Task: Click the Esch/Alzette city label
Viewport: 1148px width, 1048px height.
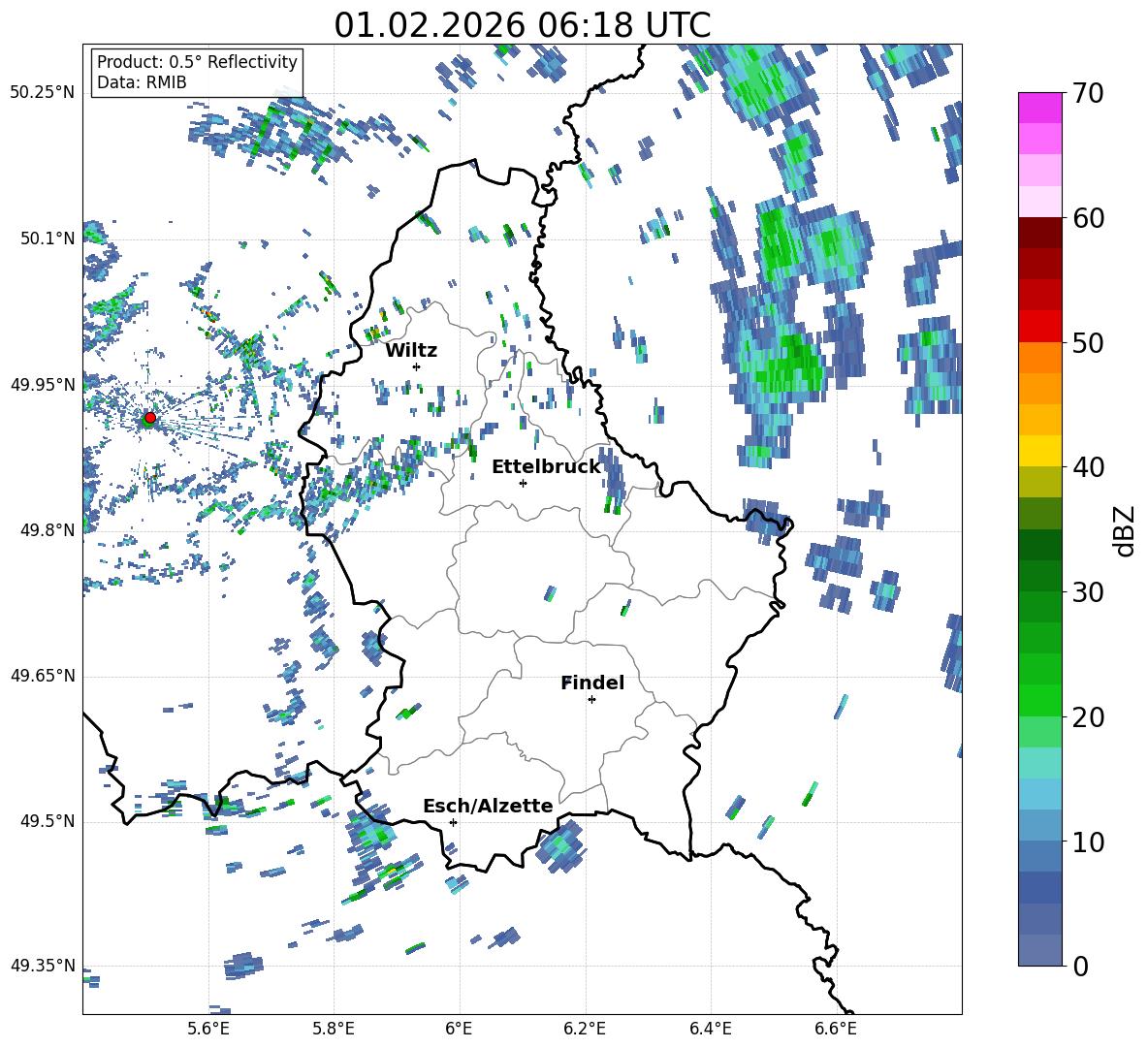Action: (488, 806)
